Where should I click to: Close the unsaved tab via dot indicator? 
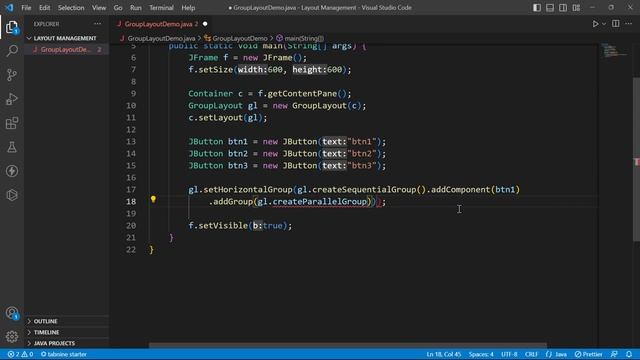coord(205,24)
